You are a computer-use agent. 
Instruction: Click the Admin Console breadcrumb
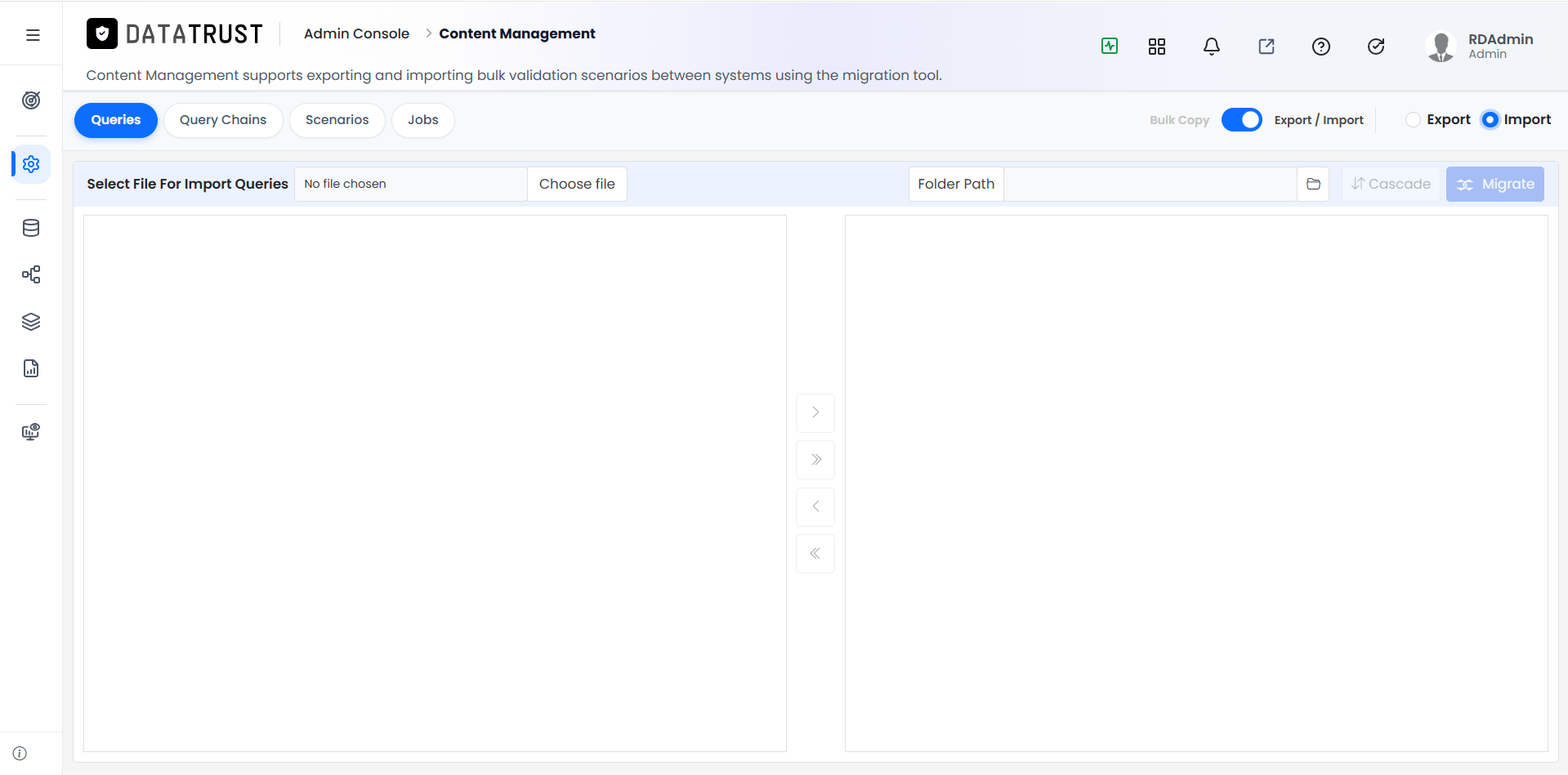click(356, 33)
